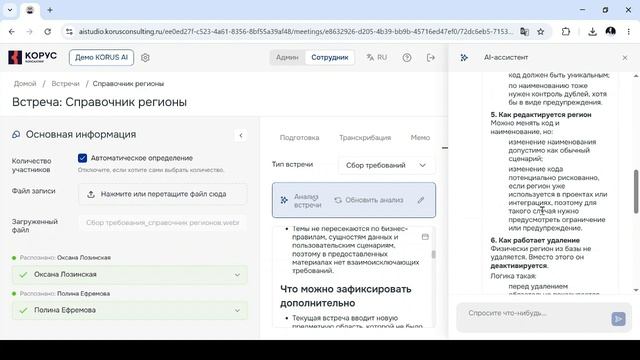Open browser downloads icon
640x360 pixels.
592,31
